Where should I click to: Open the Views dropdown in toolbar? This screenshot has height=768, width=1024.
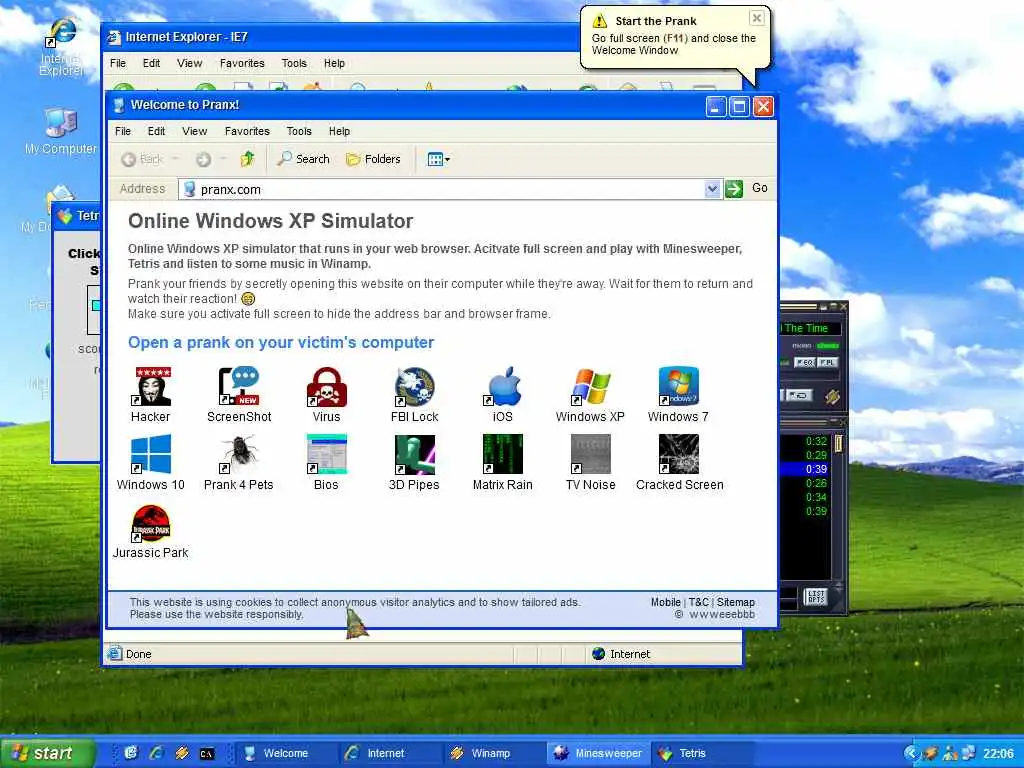click(438, 159)
